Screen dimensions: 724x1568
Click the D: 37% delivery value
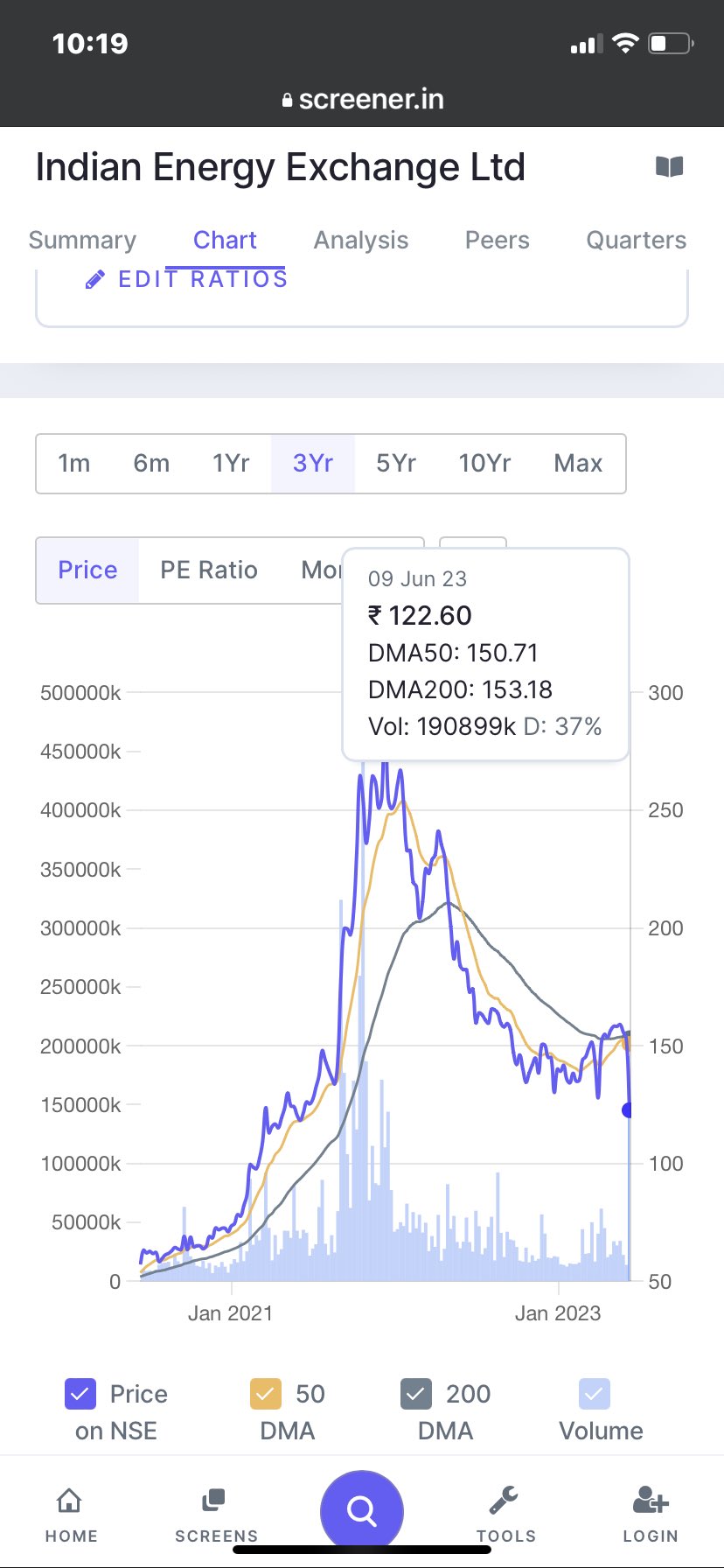tap(562, 726)
